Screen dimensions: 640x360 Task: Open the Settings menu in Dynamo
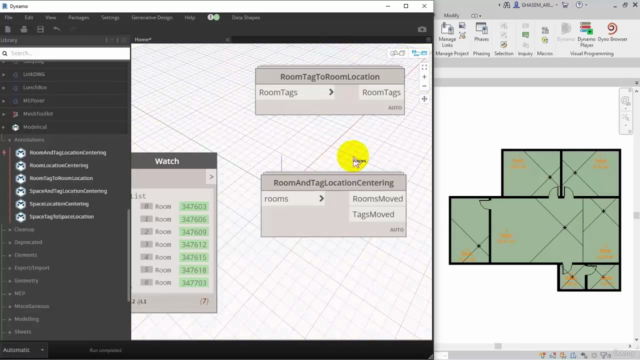pyautogui.click(x=110, y=18)
